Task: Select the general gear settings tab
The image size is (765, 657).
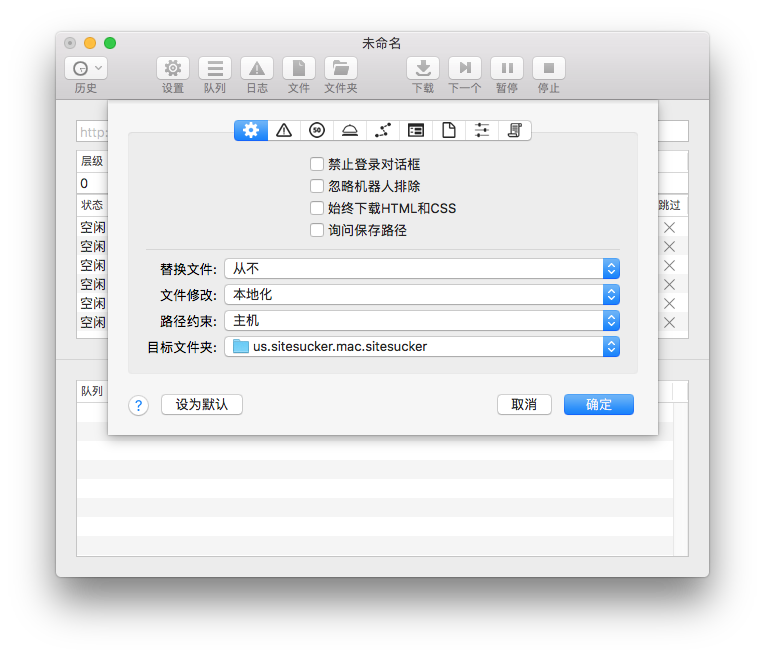Action: pyautogui.click(x=251, y=130)
